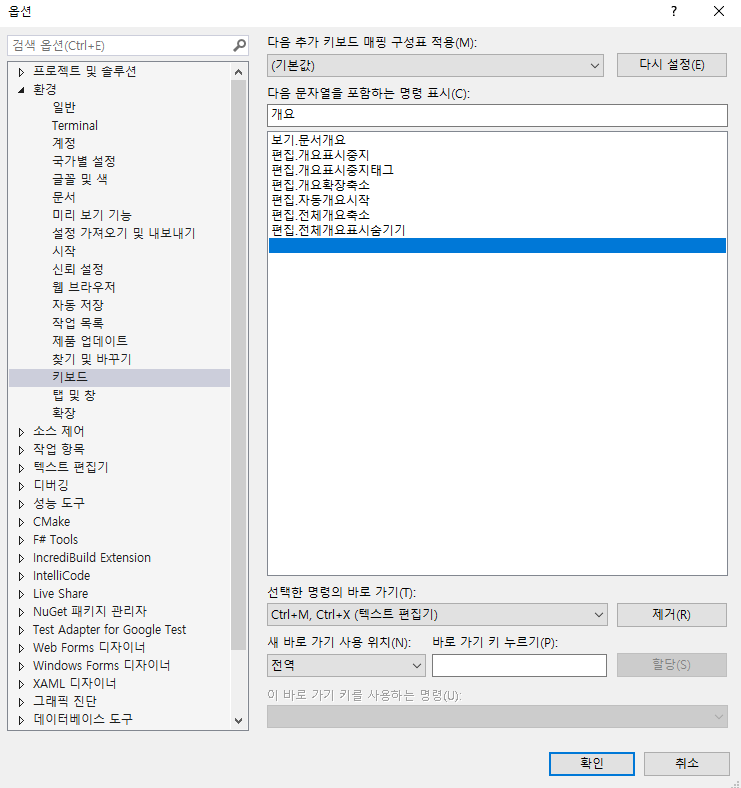Click the search magnifier icon in options search box
This screenshot has height=788, width=741.
239,46
